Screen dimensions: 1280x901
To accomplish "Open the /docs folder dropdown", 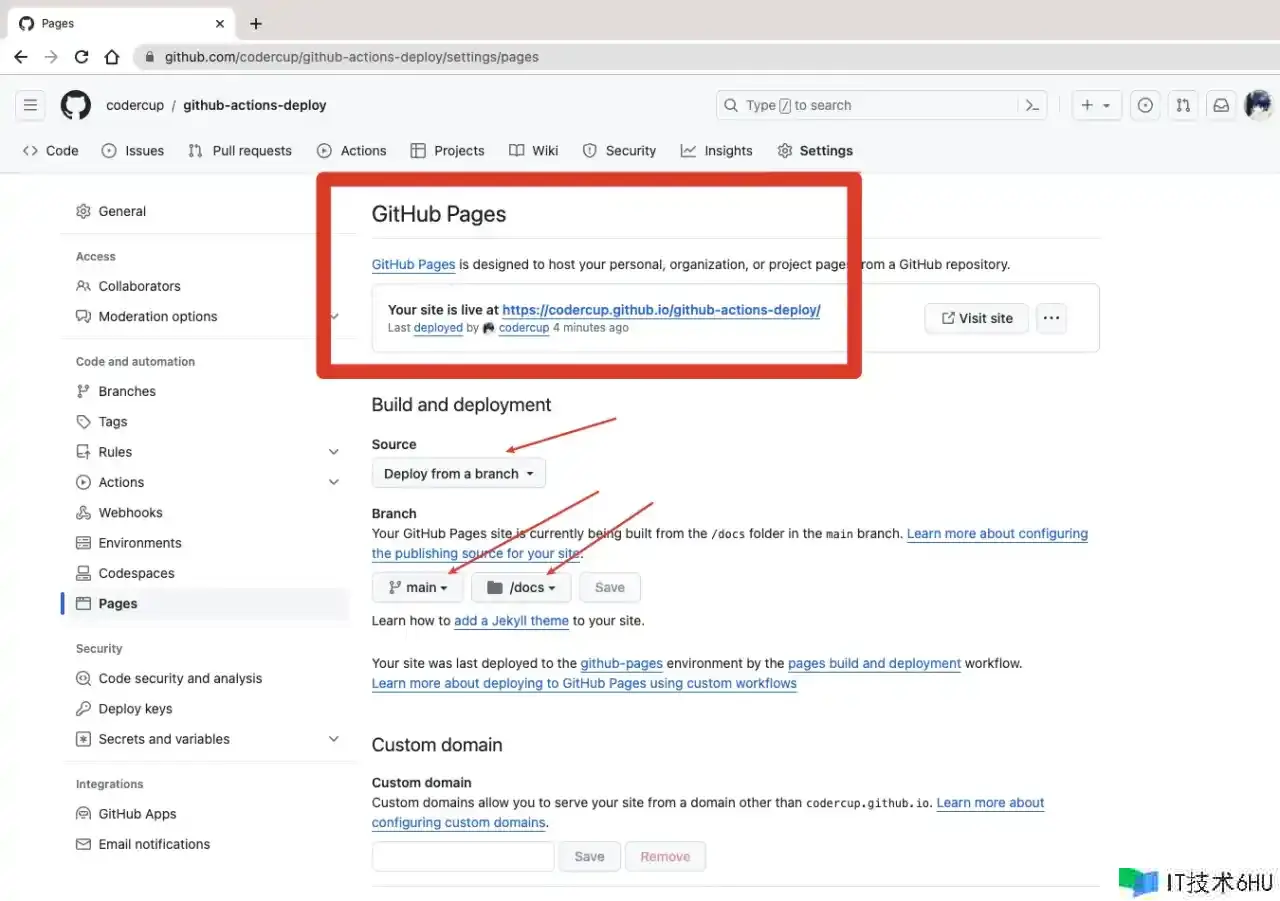I will point(521,588).
